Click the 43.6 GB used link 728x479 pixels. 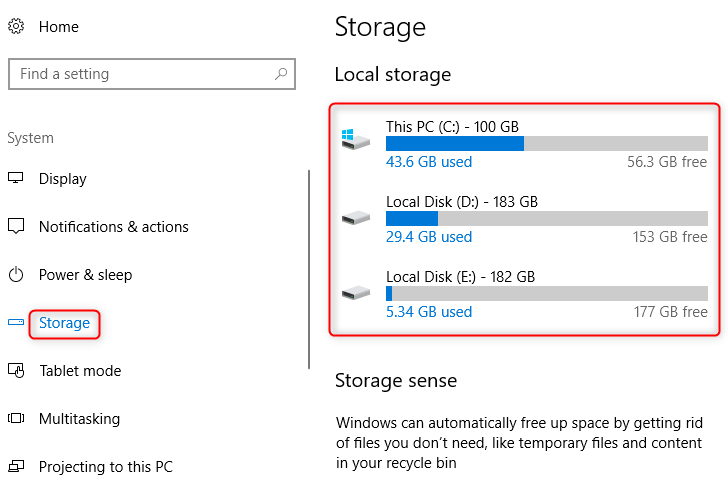tap(428, 162)
